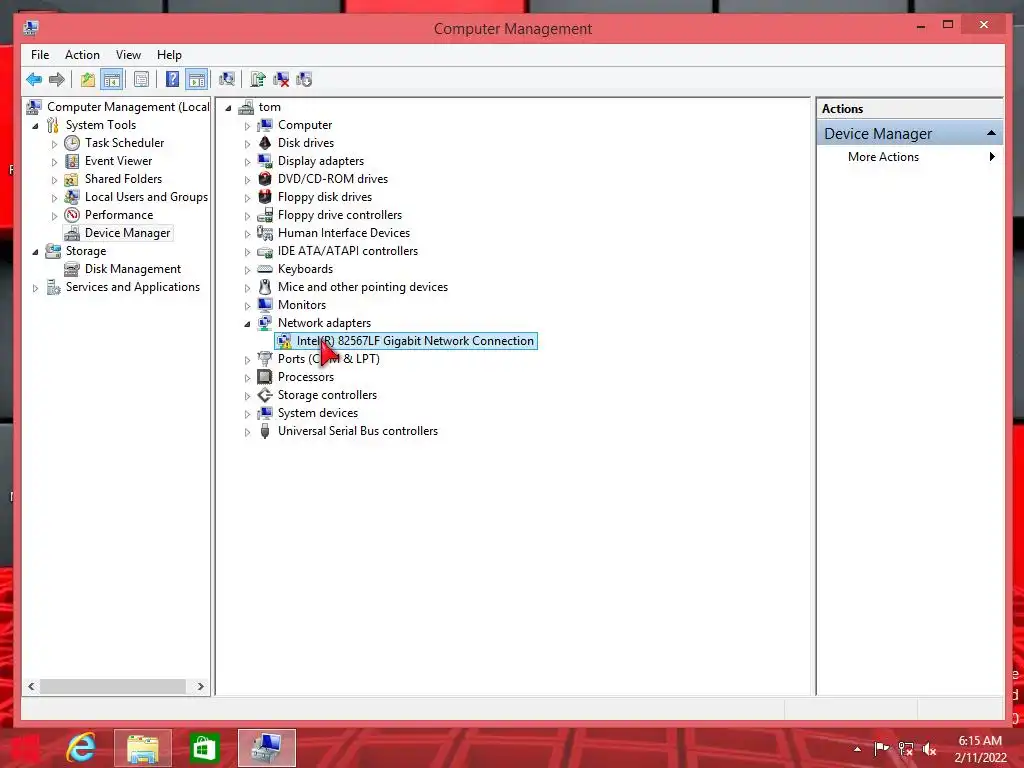Collapse the Network adapters category
1024x768 pixels.
[x=247, y=323]
